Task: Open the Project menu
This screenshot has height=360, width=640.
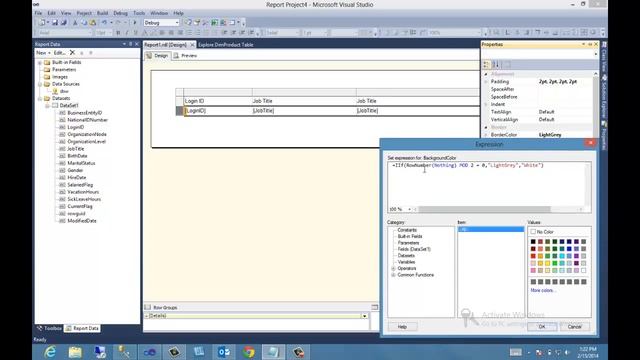Action: 84,13
